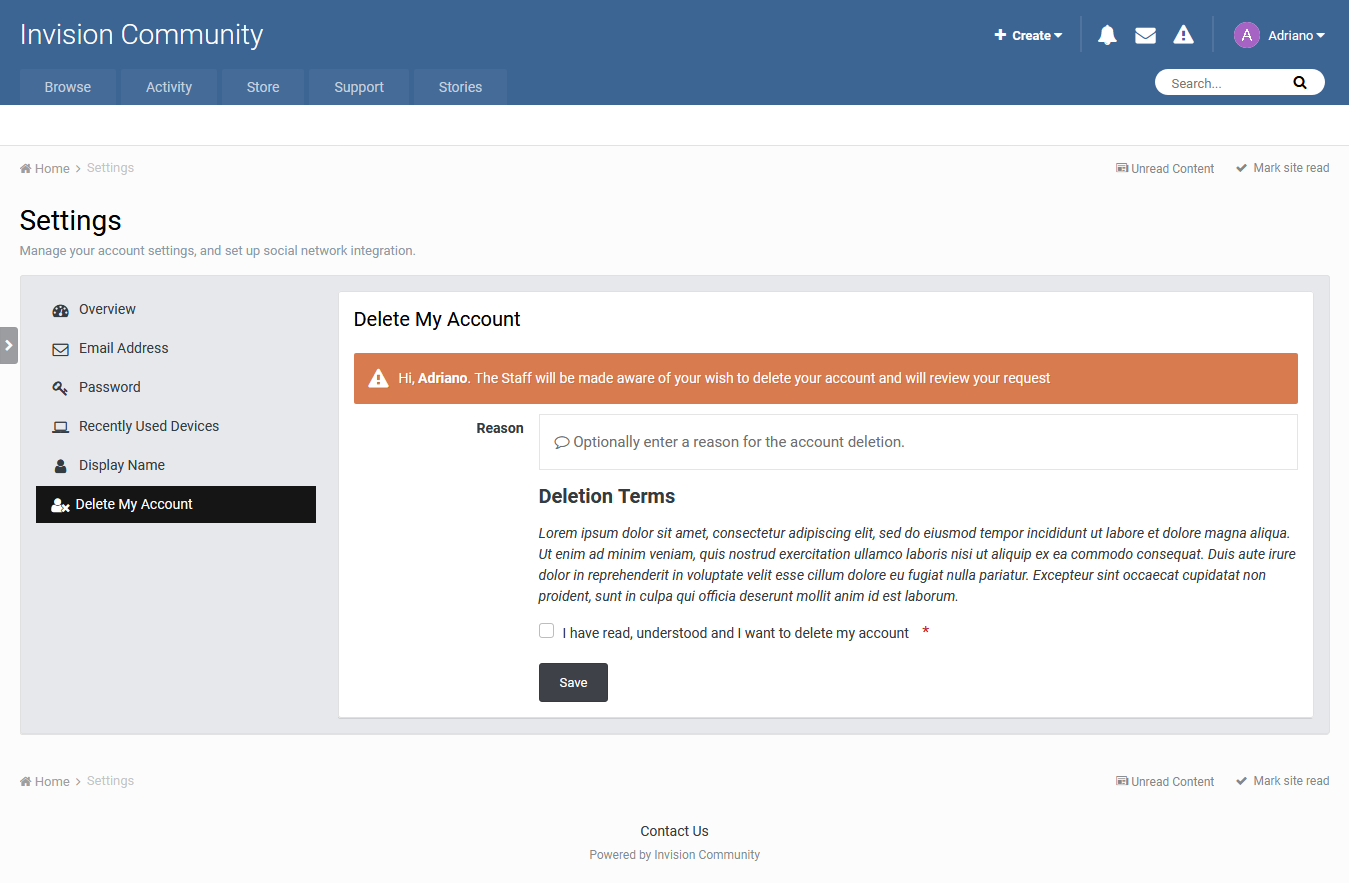Click the bottom Mark site read checkmark icon
Image resolution: width=1349 pixels, height=883 pixels.
[1242, 781]
